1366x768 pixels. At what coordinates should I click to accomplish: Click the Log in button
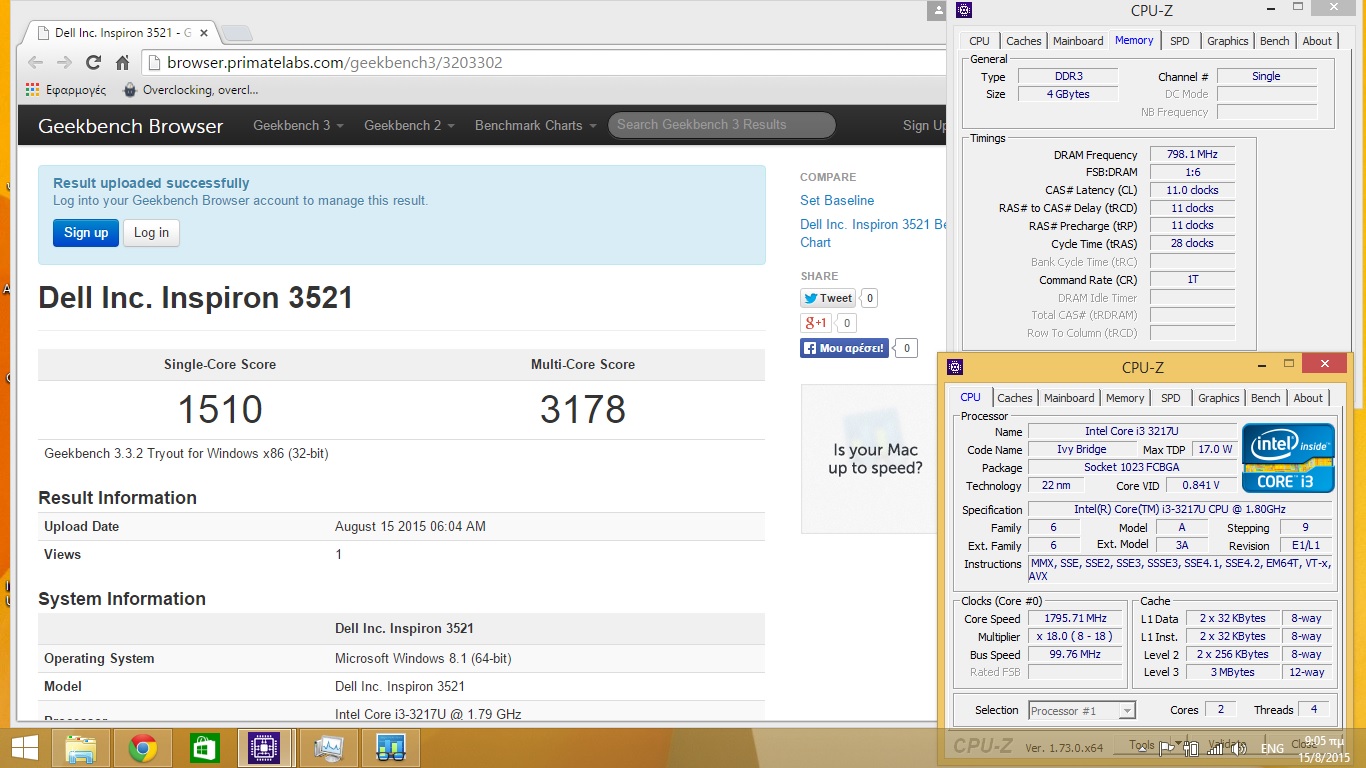(151, 233)
